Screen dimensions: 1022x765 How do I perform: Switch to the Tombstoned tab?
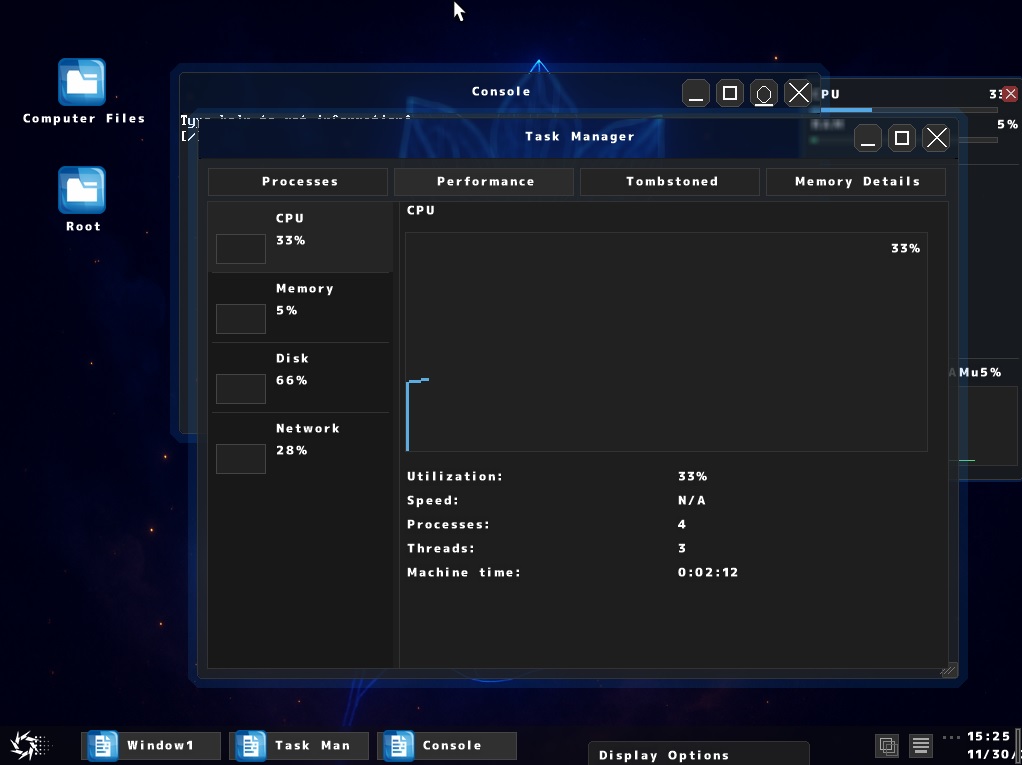(x=669, y=181)
